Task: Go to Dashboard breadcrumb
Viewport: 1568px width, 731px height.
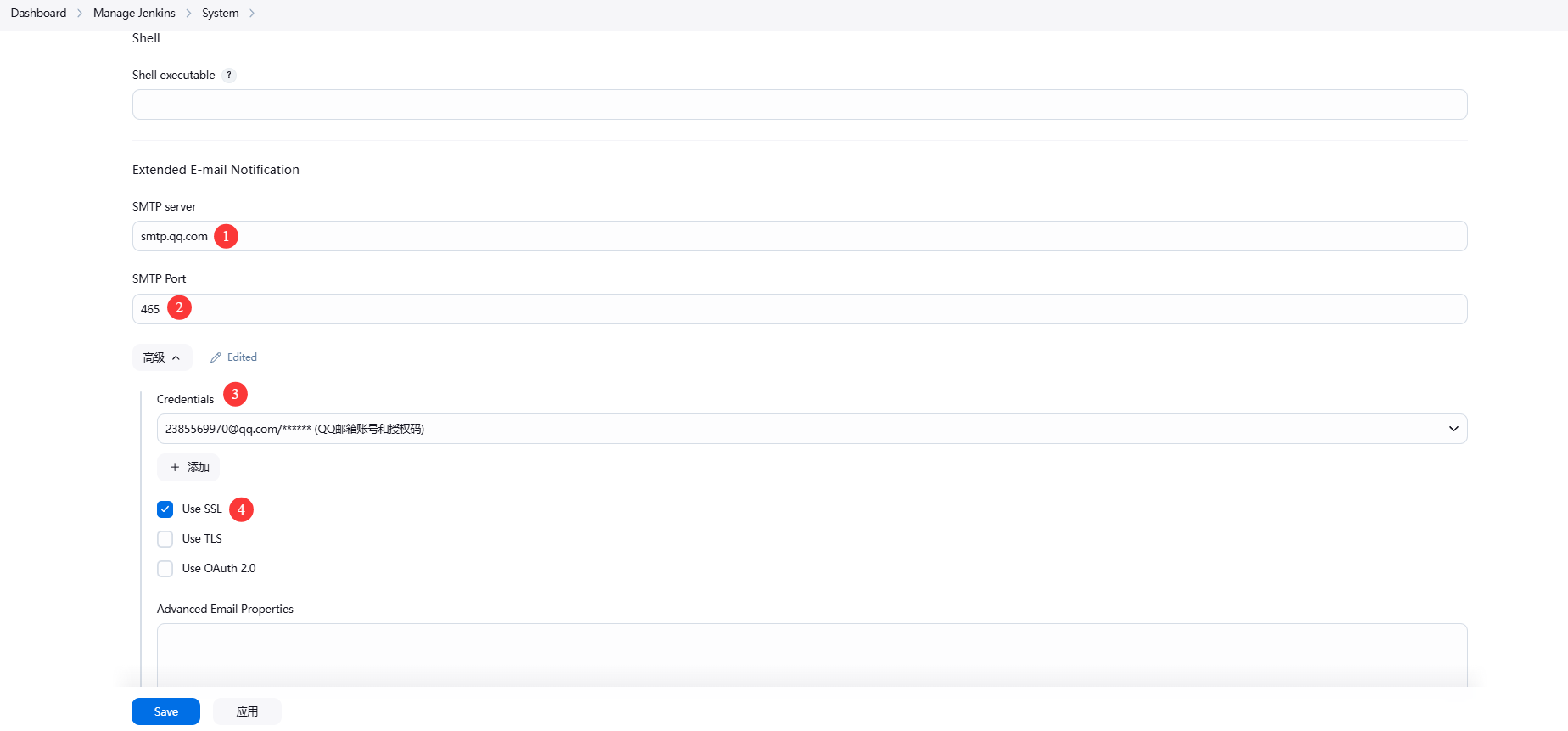Action: [38, 14]
